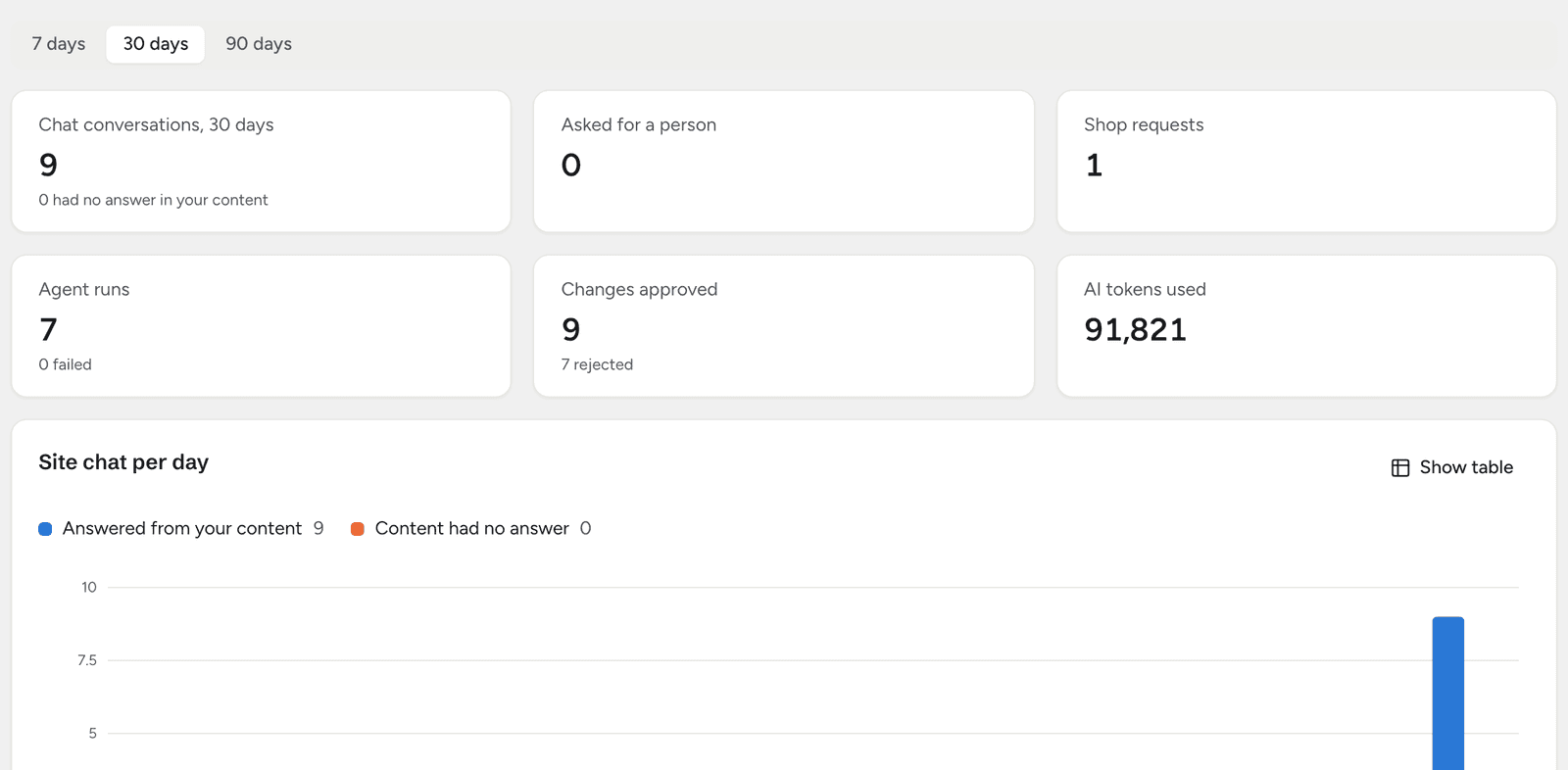Switch to the 90 days range
Screen dimensions: 1568x770
[259, 44]
